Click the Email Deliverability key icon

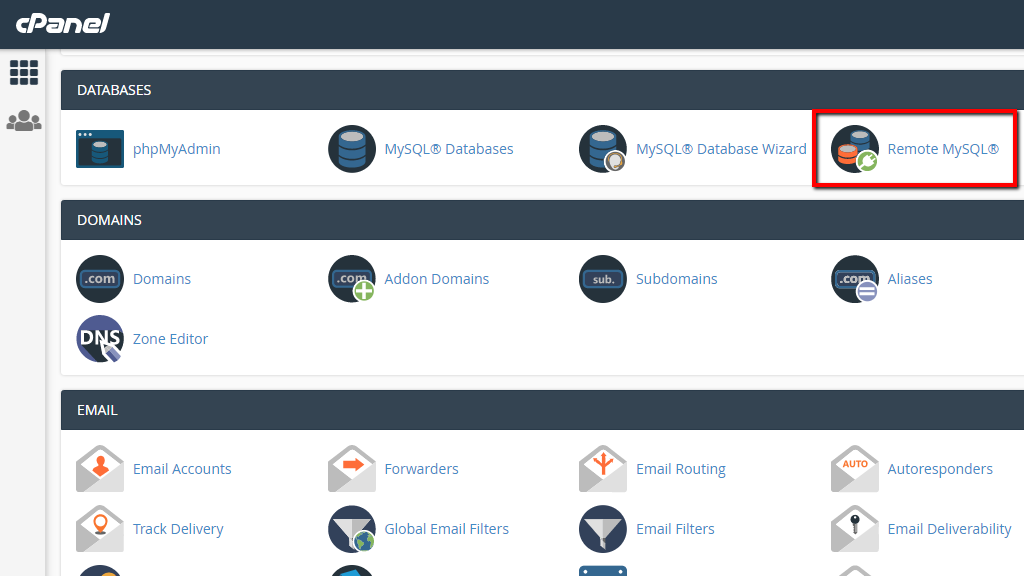[x=855, y=528]
